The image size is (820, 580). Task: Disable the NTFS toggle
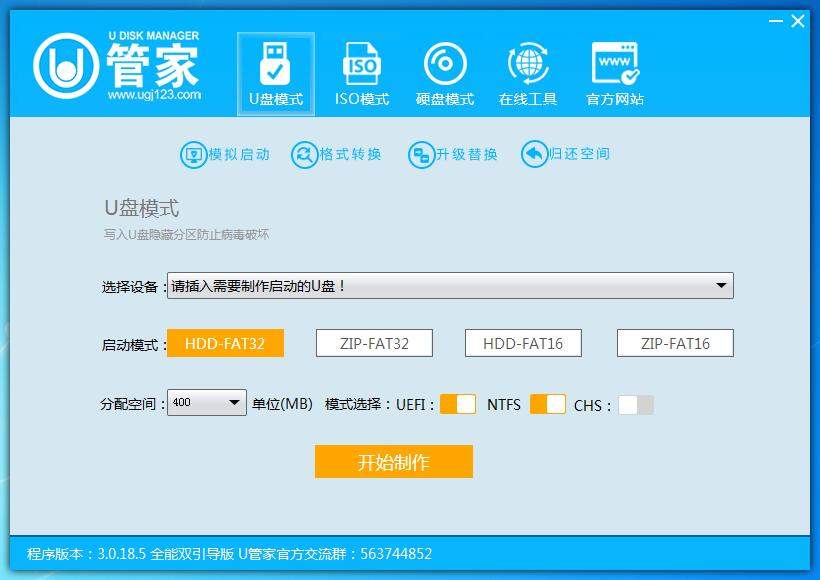click(x=549, y=403)
